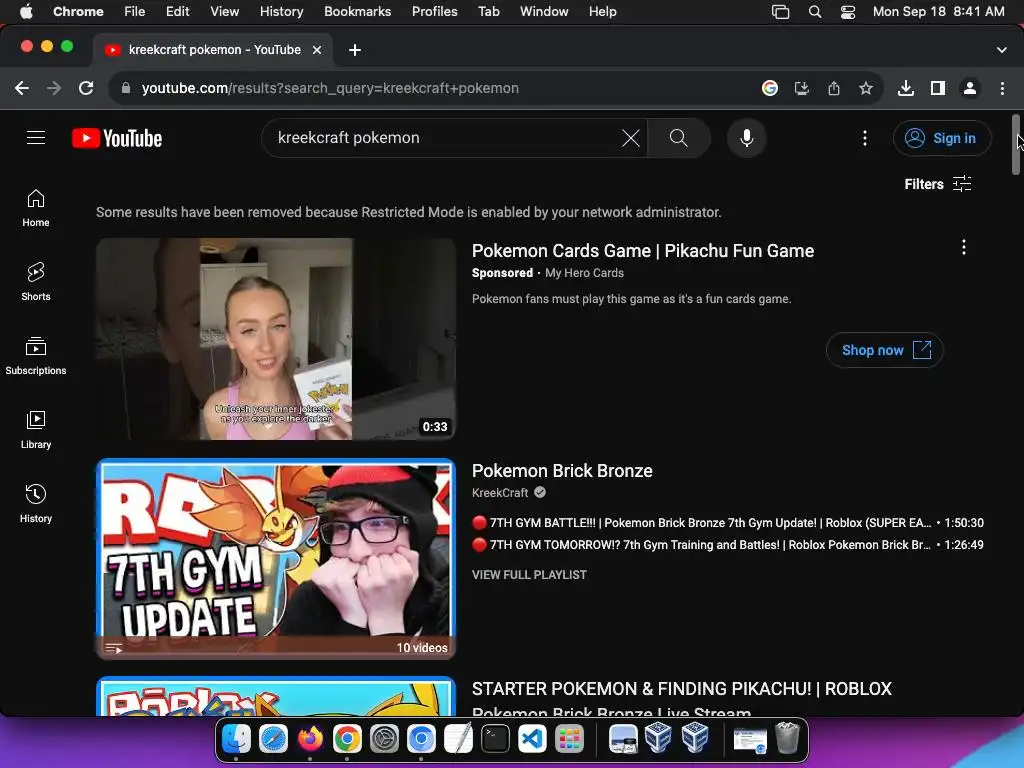Open the Bookmarks menu
This screenshot has height=768, width=1024.
point(357,12)
